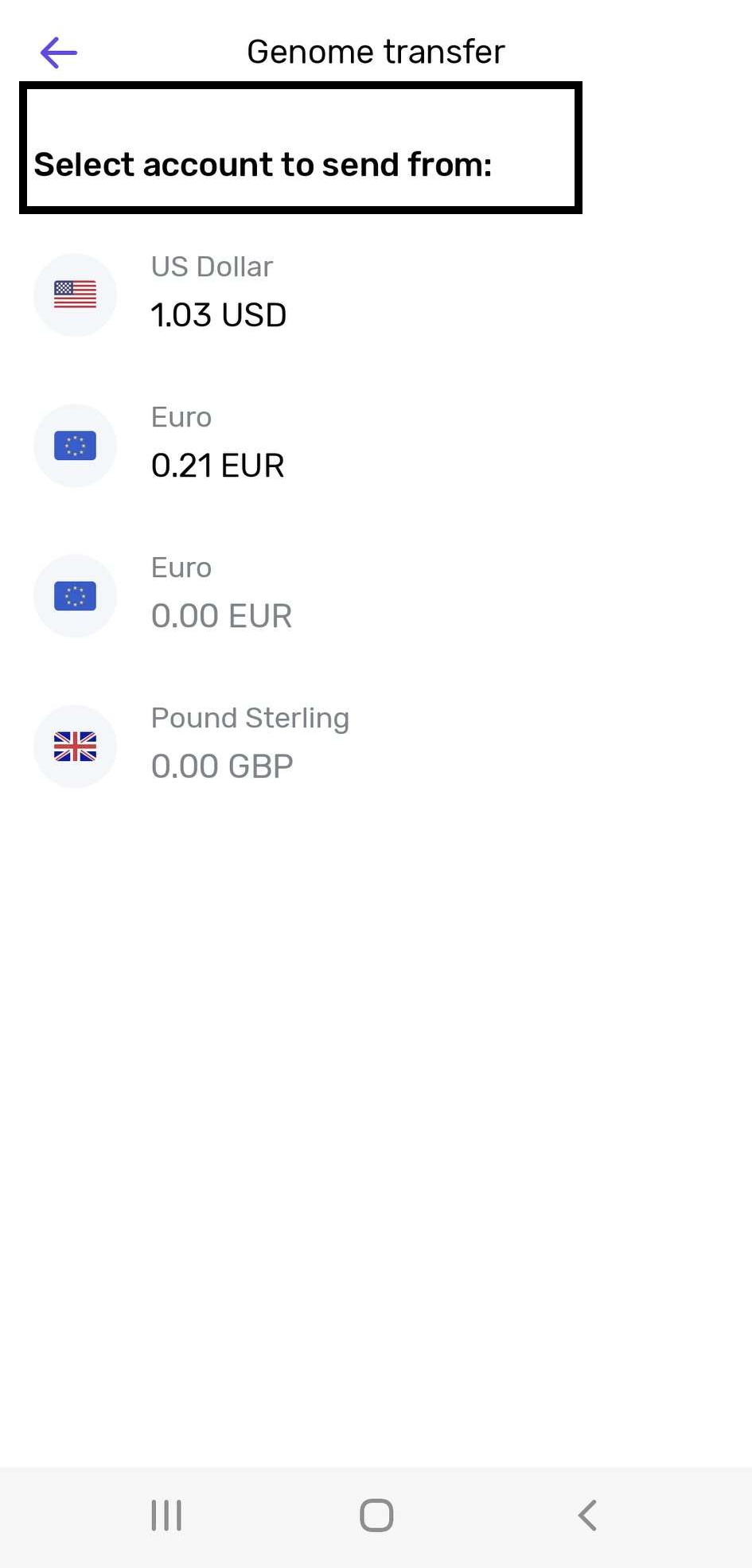The image size is (752, 1568).
Task: Tap the US Dollar account label
Action: (212, 267)
